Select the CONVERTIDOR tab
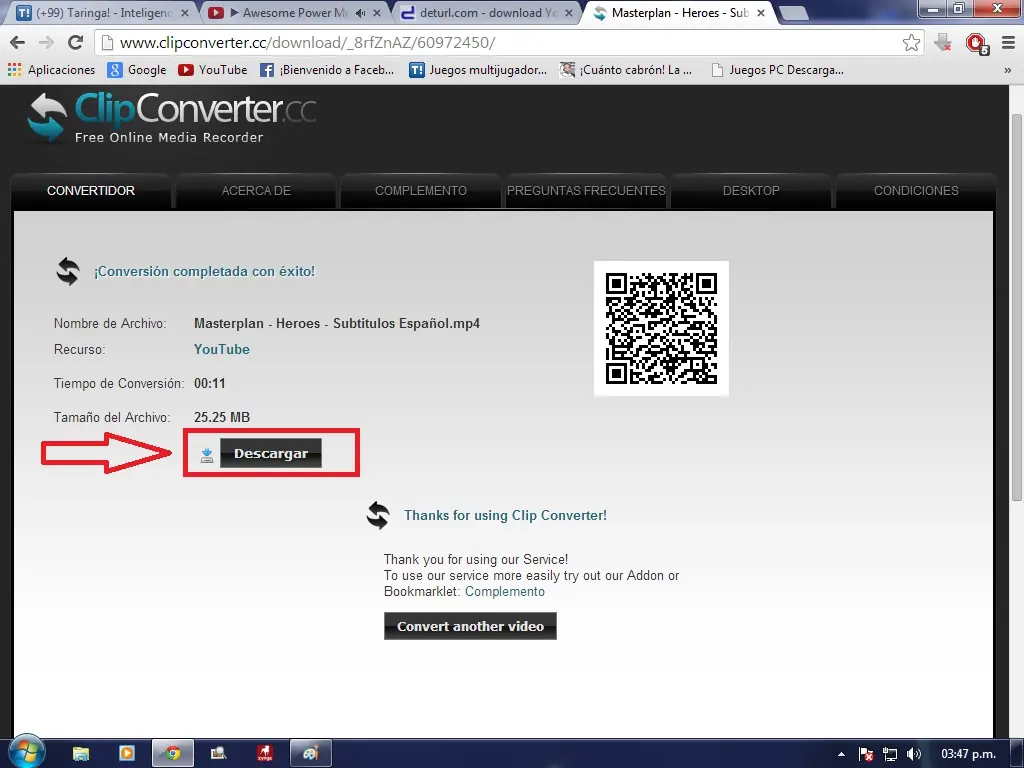Image resolution: width=1024 pixels, height=768 pixels. click(x=91, y=191)
